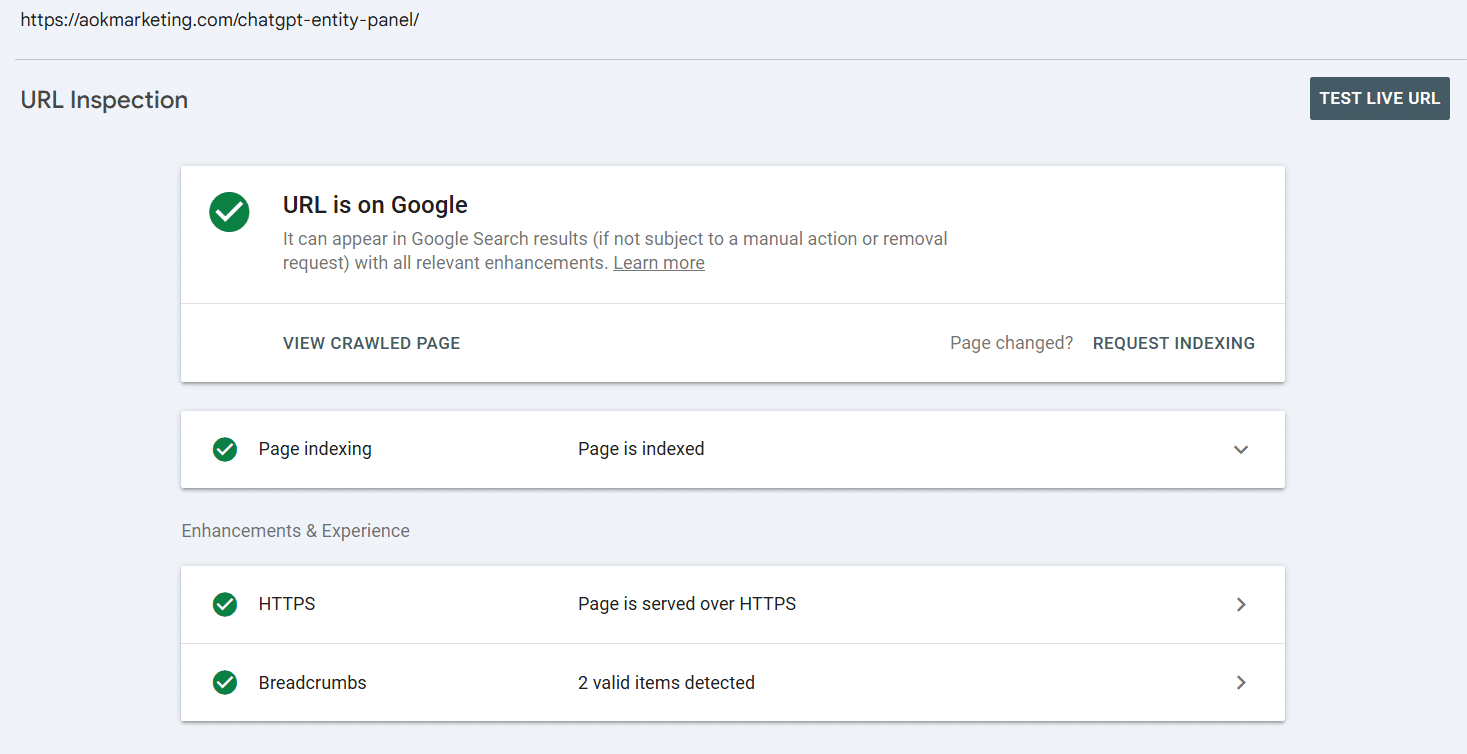Click the URL Inspection page title
This screenshot has width=1467, height=754.
tap(104, 100)
